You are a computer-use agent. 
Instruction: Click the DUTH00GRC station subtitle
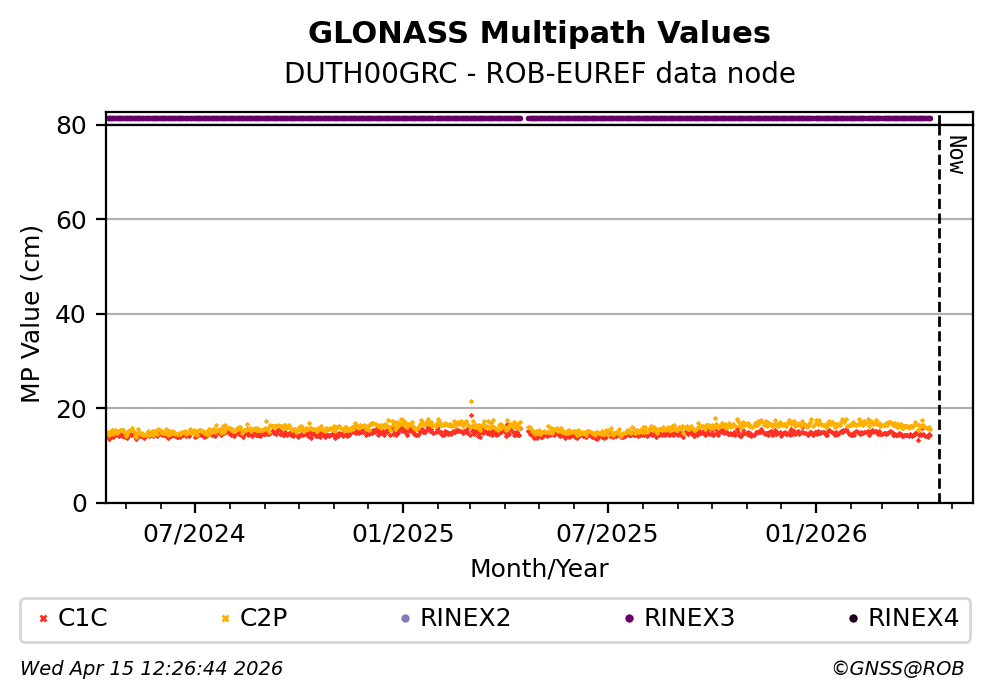pos(539,74)
